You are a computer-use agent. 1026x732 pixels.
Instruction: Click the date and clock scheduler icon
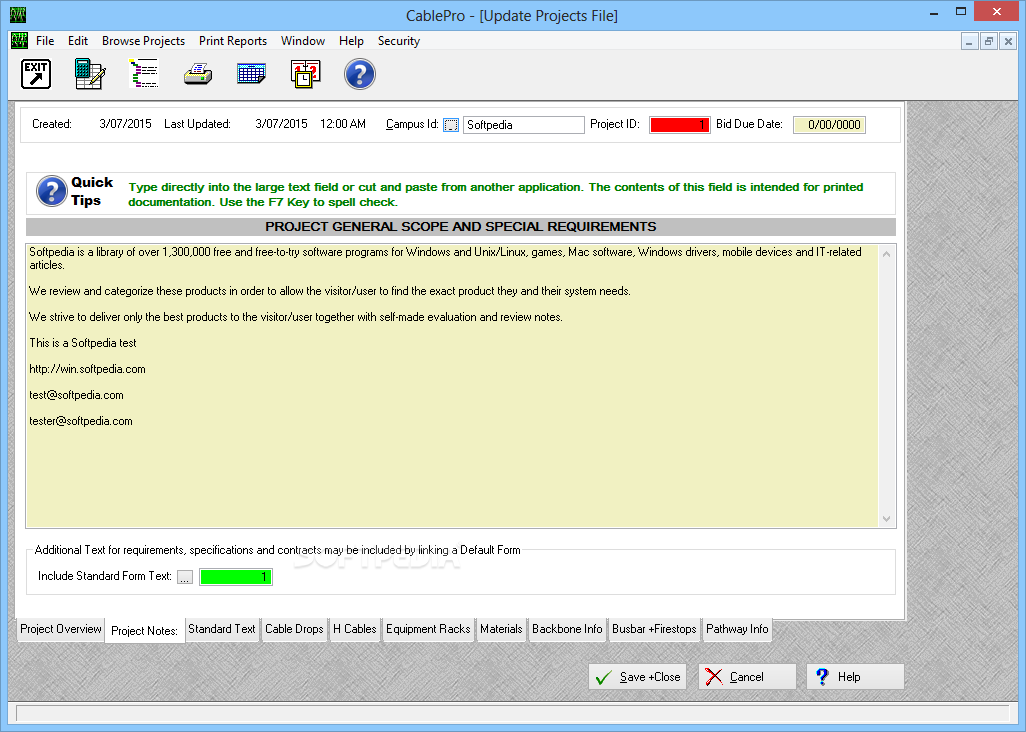pos(306,74)
